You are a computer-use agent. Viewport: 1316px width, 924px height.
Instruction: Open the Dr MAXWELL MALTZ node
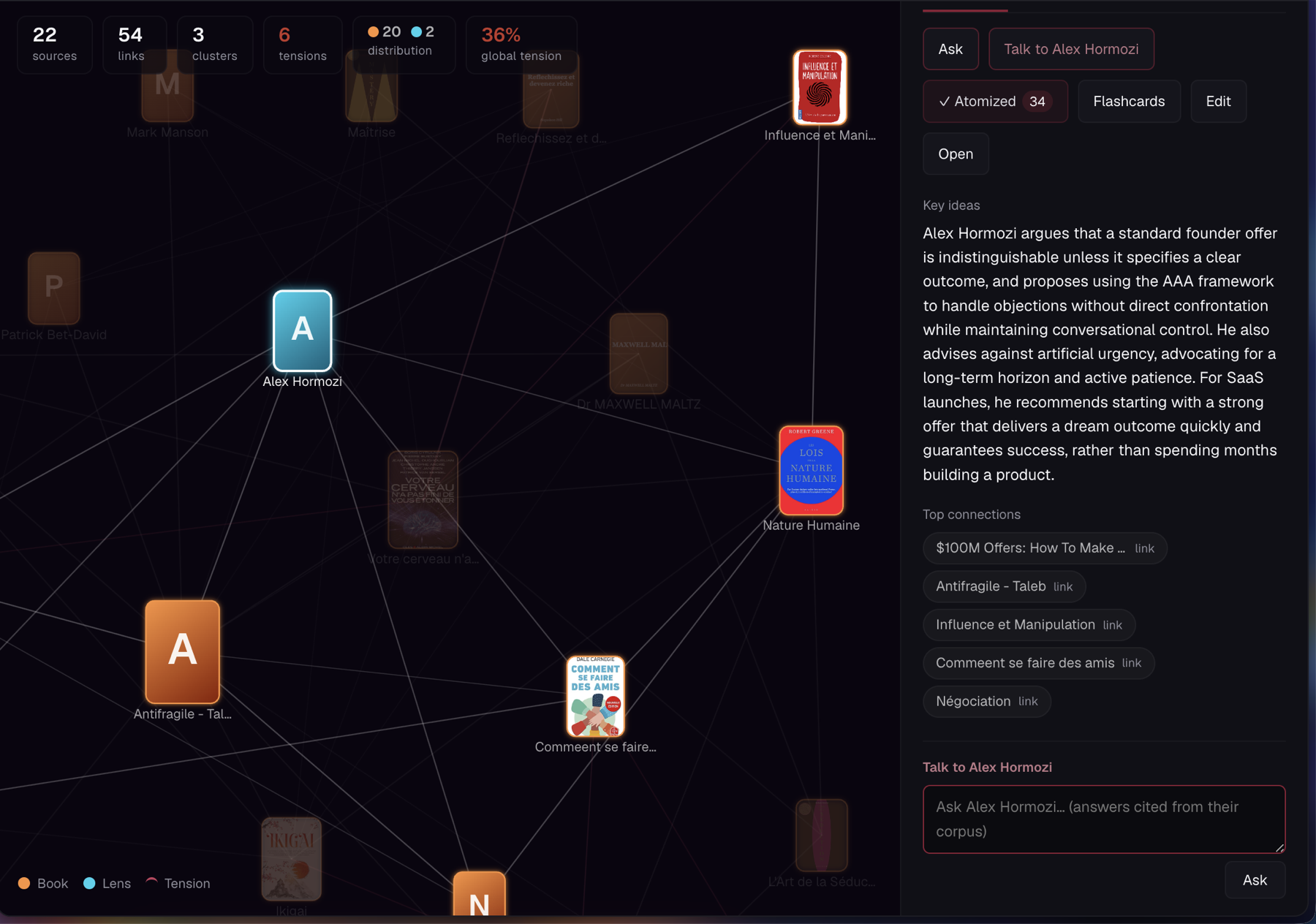pos(638,353)
